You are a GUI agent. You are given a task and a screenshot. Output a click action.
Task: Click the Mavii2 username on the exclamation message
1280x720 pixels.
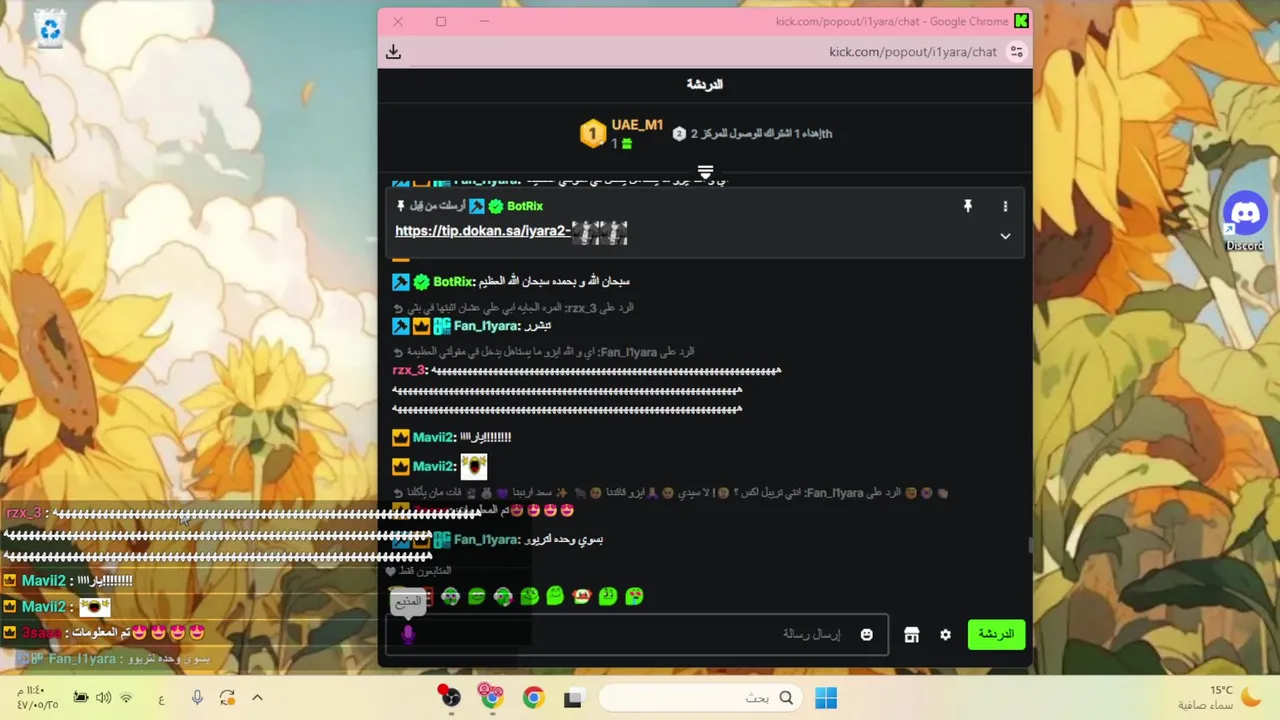point(434,438)
